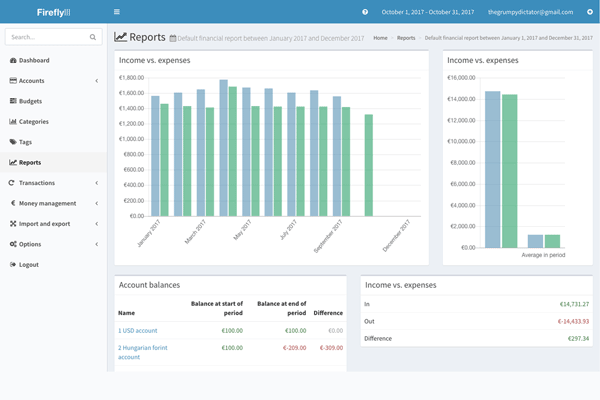The width and height of the screenshot is (600, 400).
Task: Open the 1 USD account link
Action: (x=140, y=330)
